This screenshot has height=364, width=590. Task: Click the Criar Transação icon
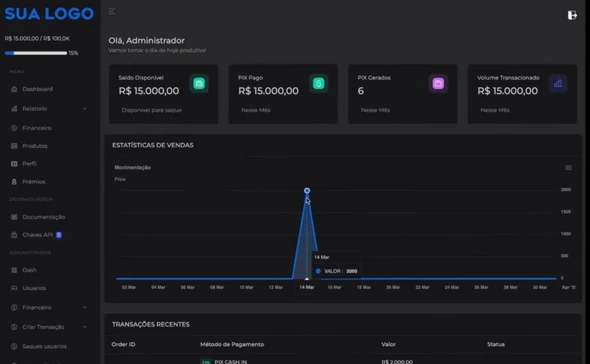14,327
